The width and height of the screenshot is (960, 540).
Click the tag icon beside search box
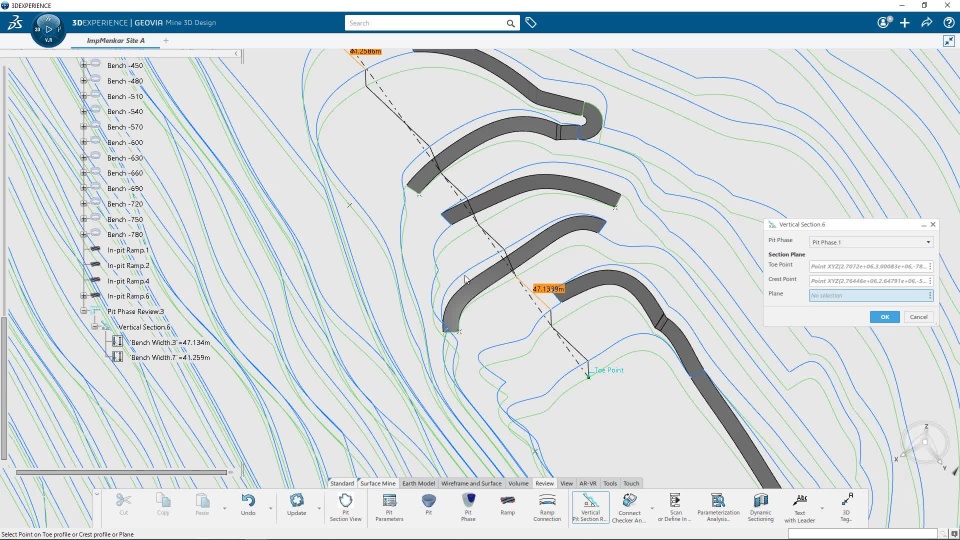531,23
